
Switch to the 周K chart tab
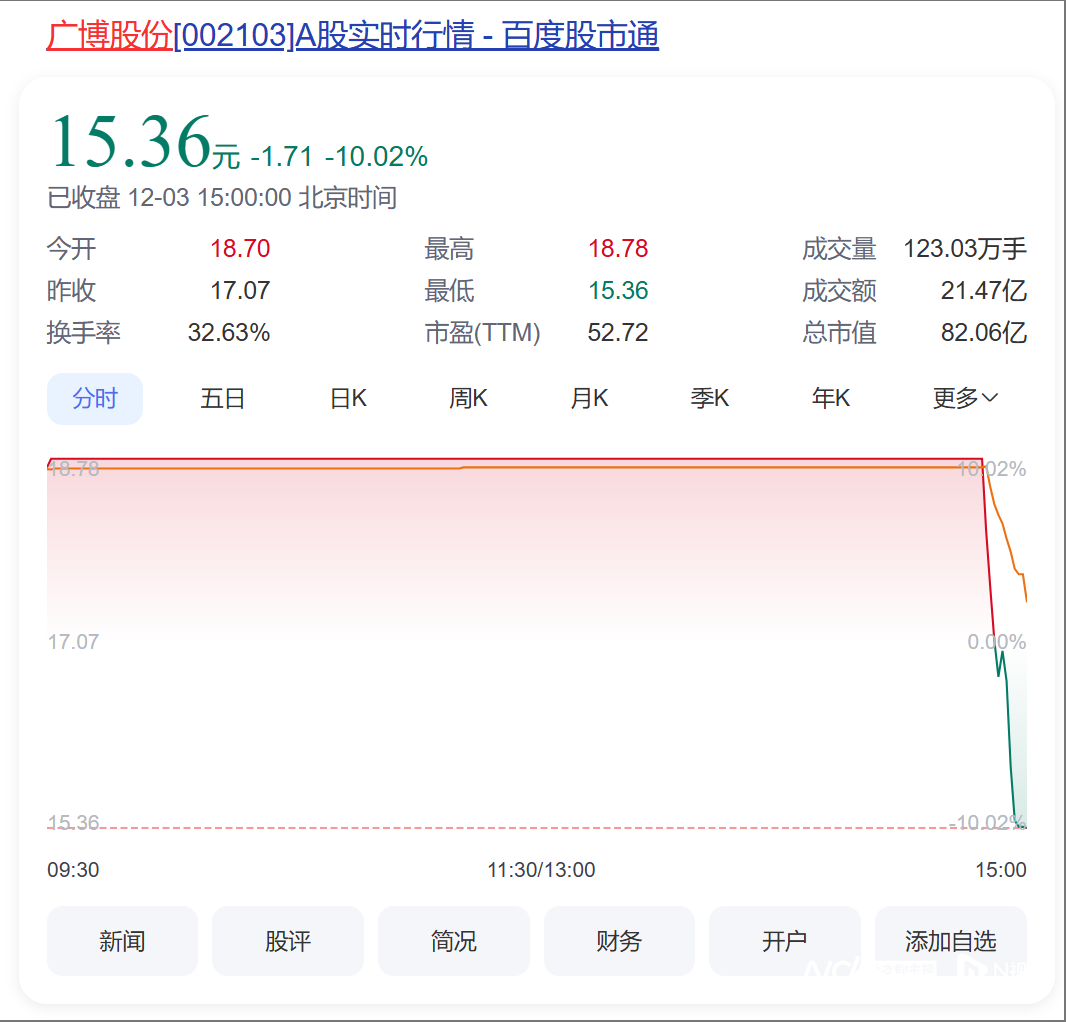(468, 397)
